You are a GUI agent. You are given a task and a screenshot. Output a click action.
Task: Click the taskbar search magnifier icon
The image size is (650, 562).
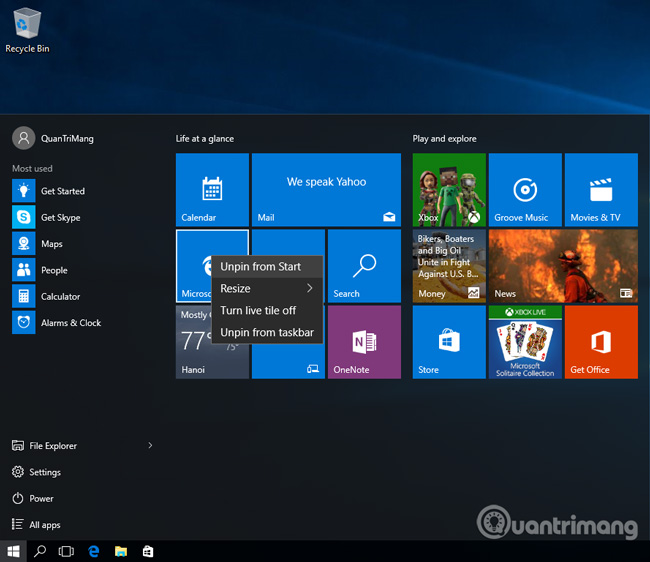40,551
